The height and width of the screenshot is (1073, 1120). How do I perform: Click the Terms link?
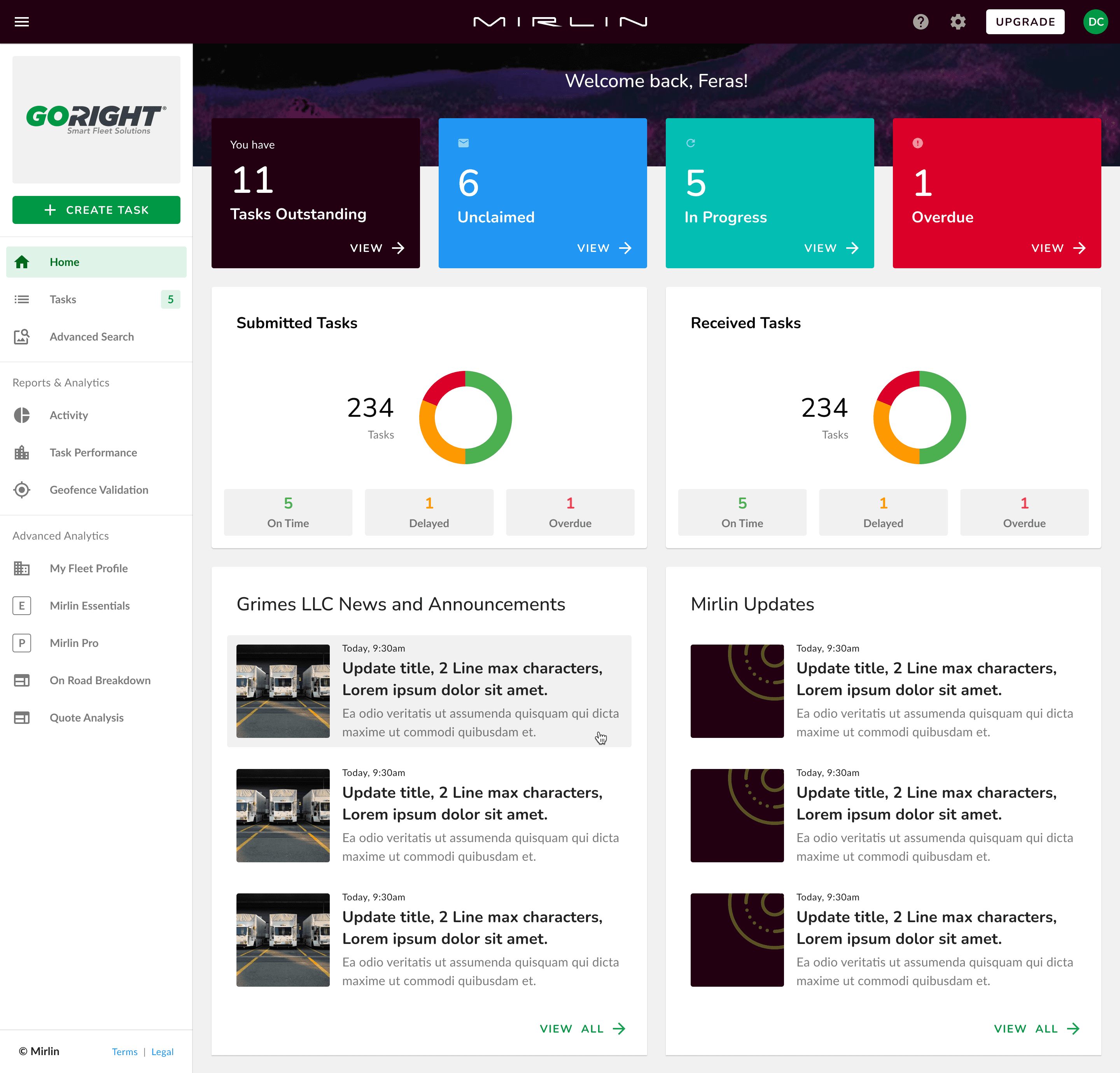click(124, 1052)
